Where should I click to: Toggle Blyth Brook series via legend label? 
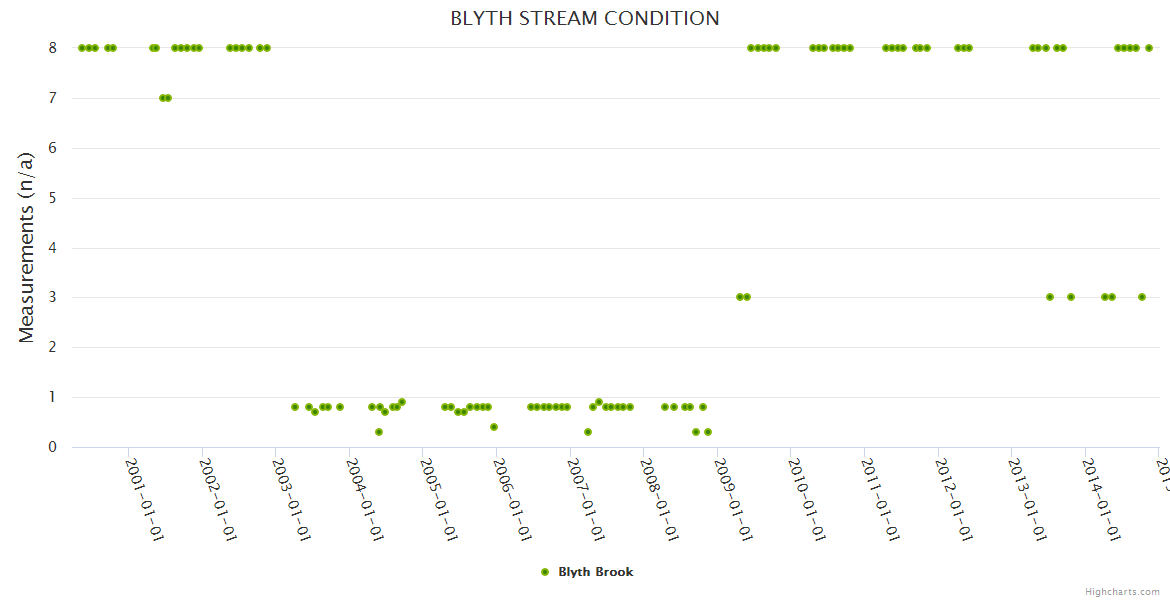pos(595,572)
